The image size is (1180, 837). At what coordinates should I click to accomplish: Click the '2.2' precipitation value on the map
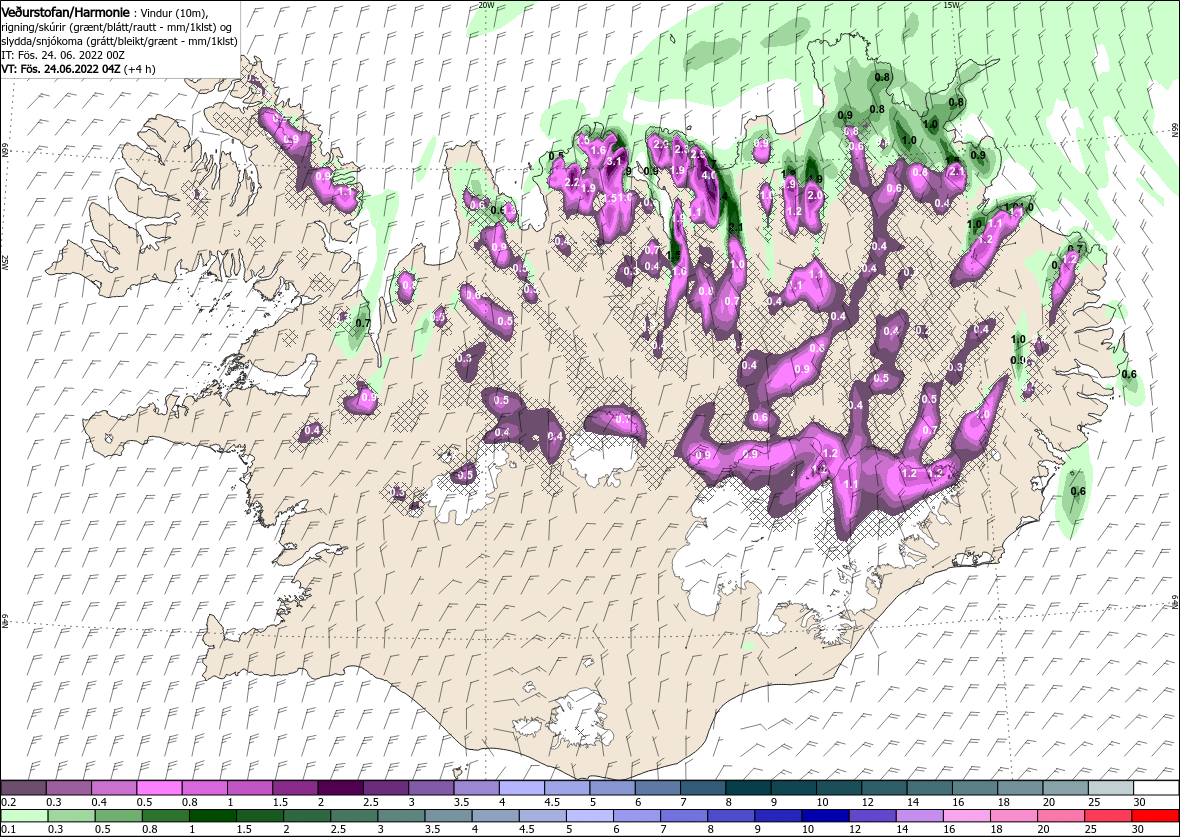pos(571,182)
